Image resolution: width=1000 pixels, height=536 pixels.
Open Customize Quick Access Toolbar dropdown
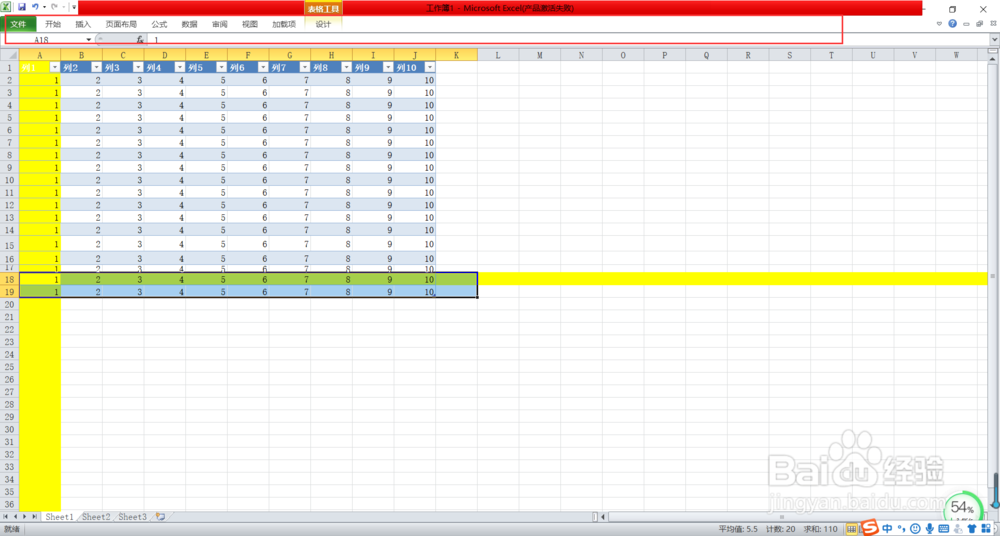74,7
